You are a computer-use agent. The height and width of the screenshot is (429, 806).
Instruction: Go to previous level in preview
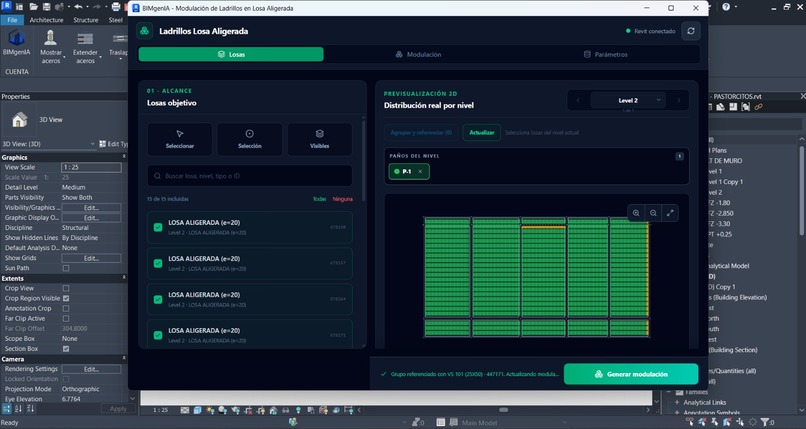pos(578,100)
